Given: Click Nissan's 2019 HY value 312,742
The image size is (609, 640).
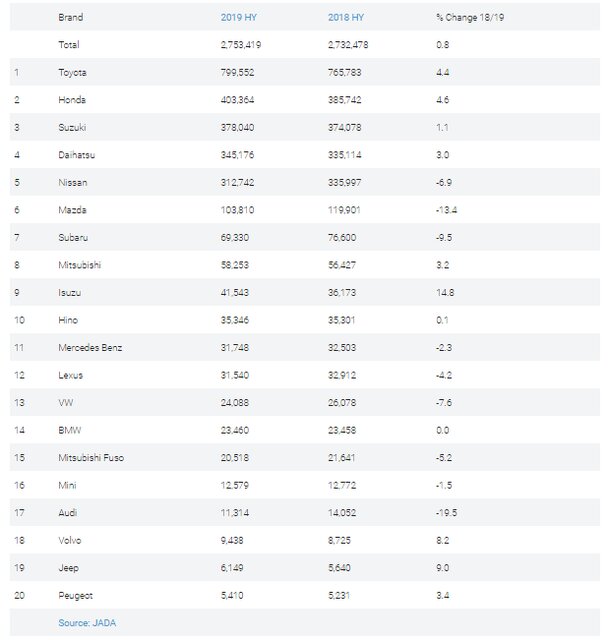Looking at the screenshot, I should coord(239,182).
